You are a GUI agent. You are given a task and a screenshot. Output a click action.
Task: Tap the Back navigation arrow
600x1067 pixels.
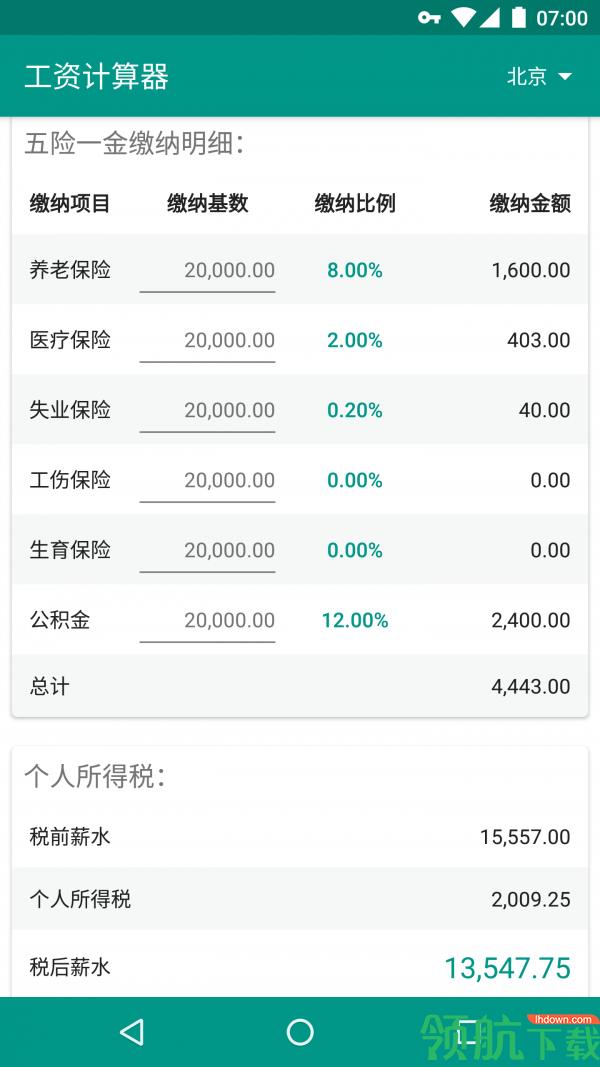[x=132, y=1032]
